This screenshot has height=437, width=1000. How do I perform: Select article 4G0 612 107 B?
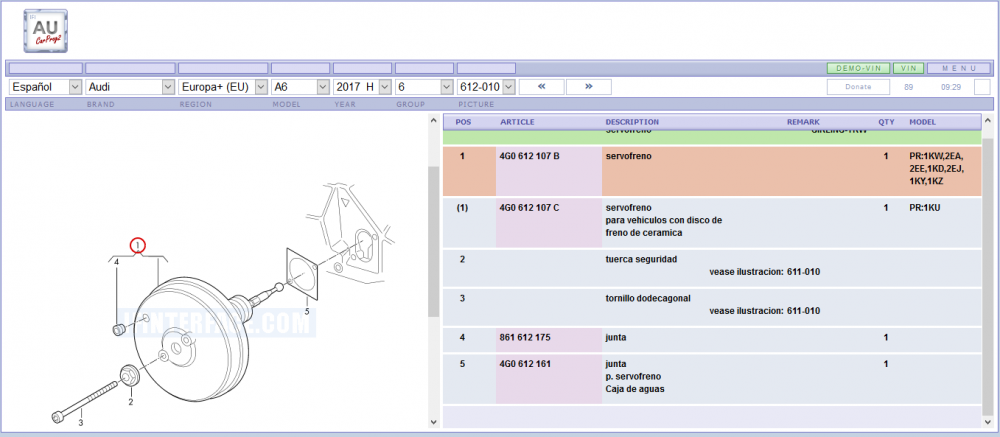tap(529, 156)
